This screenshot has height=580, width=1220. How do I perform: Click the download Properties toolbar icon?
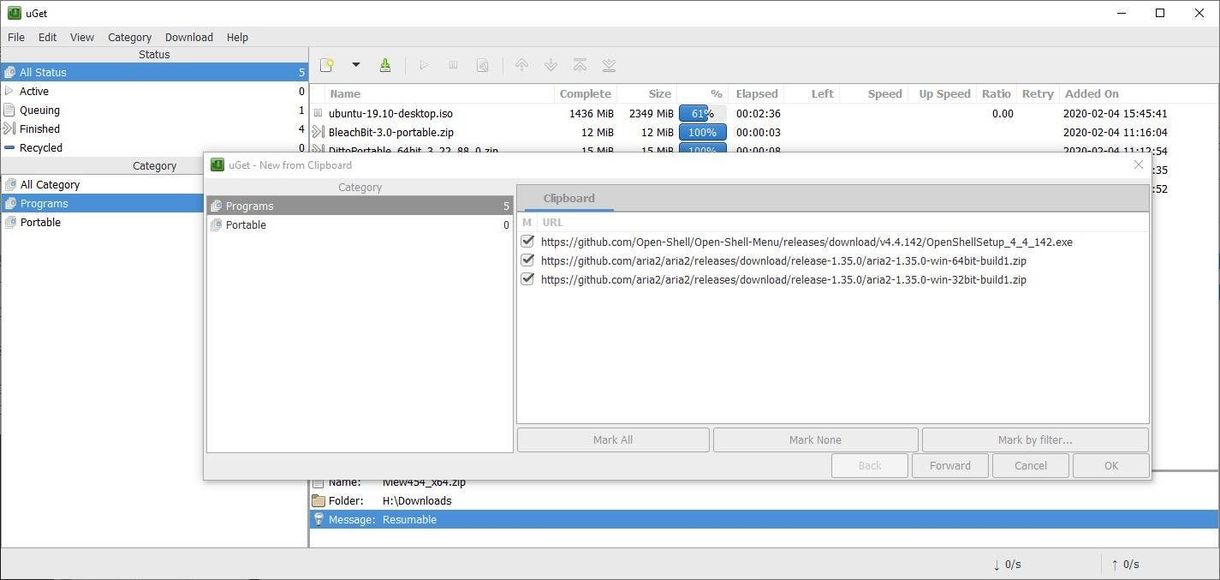tap(482, 65)
